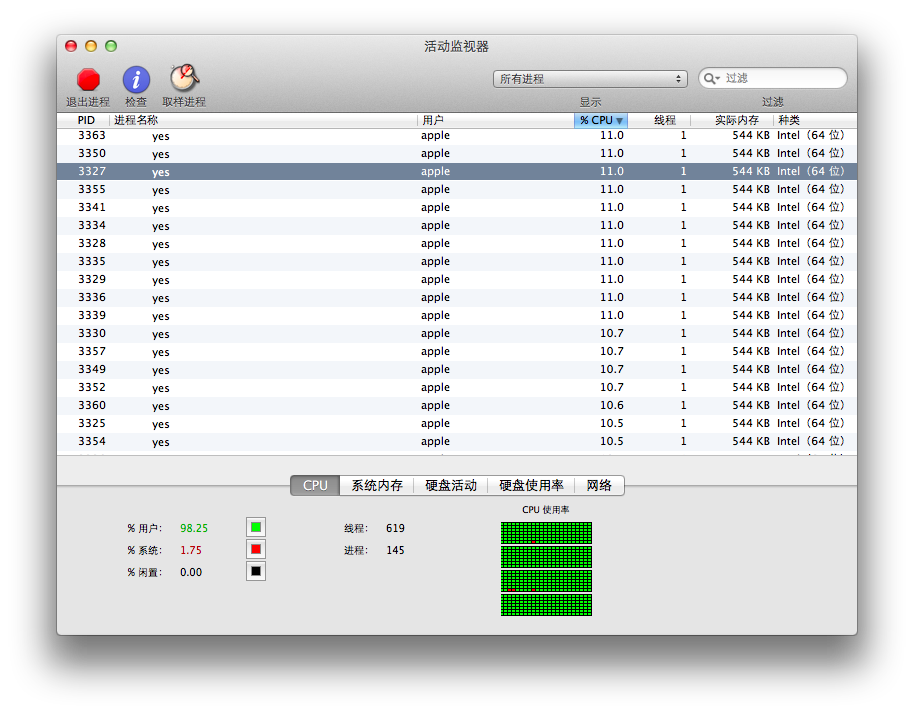The image size is (914, 714).
Task: Click the 1.75 system CPU percentage value
Action: 191,550
